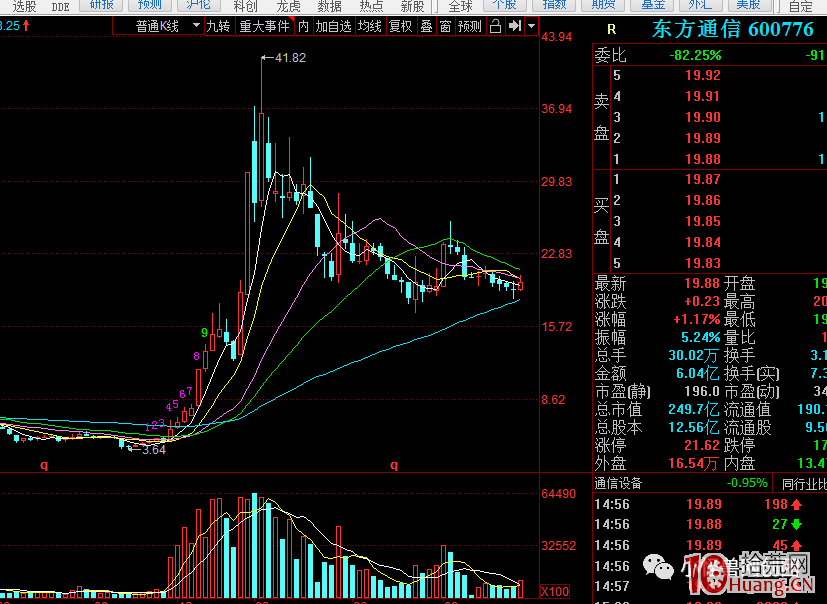
Task: Click the 外盘 16.54万 value
Action: (x=693, y=463)
